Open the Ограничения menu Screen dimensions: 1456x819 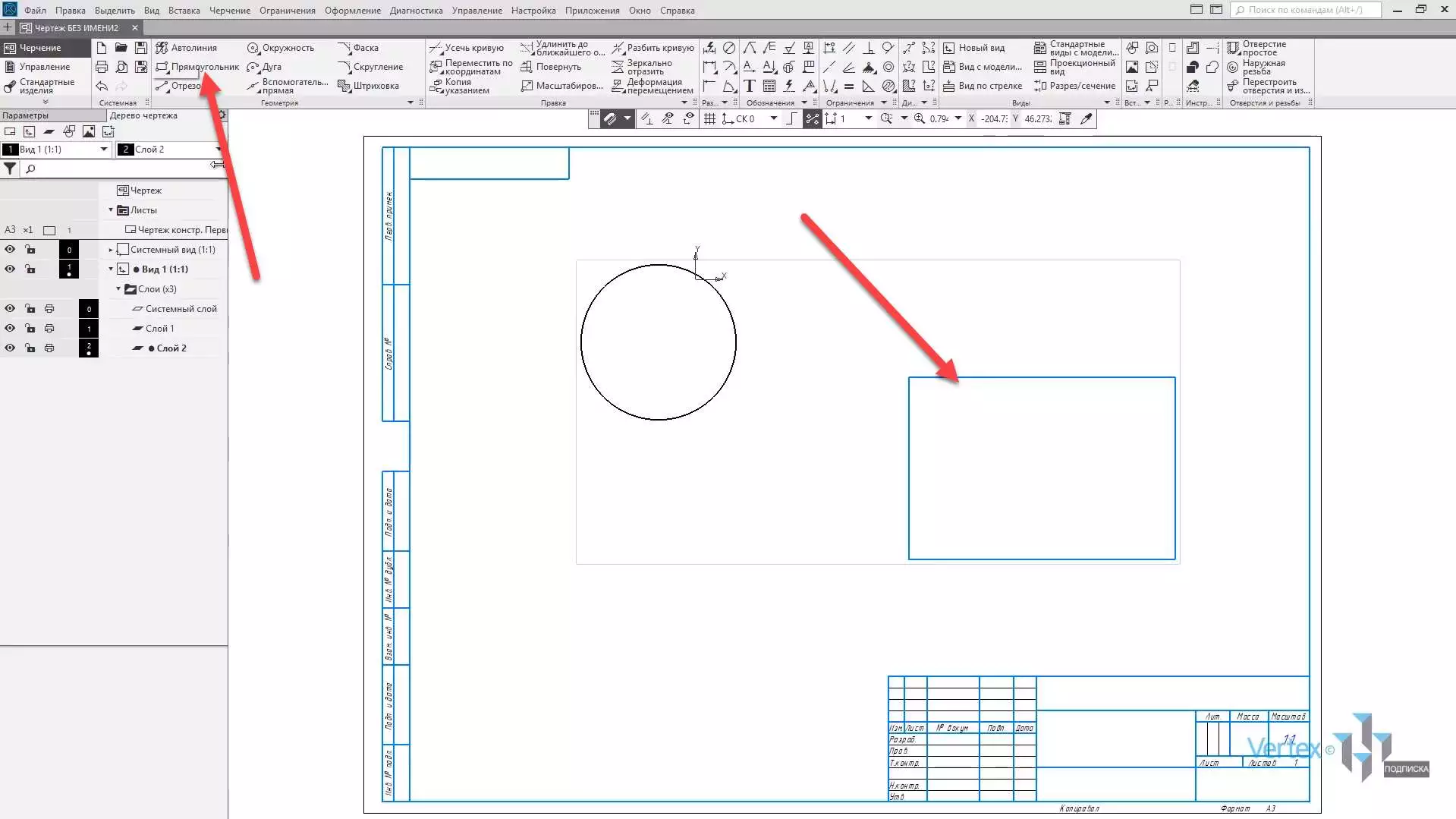pos(287,11)
